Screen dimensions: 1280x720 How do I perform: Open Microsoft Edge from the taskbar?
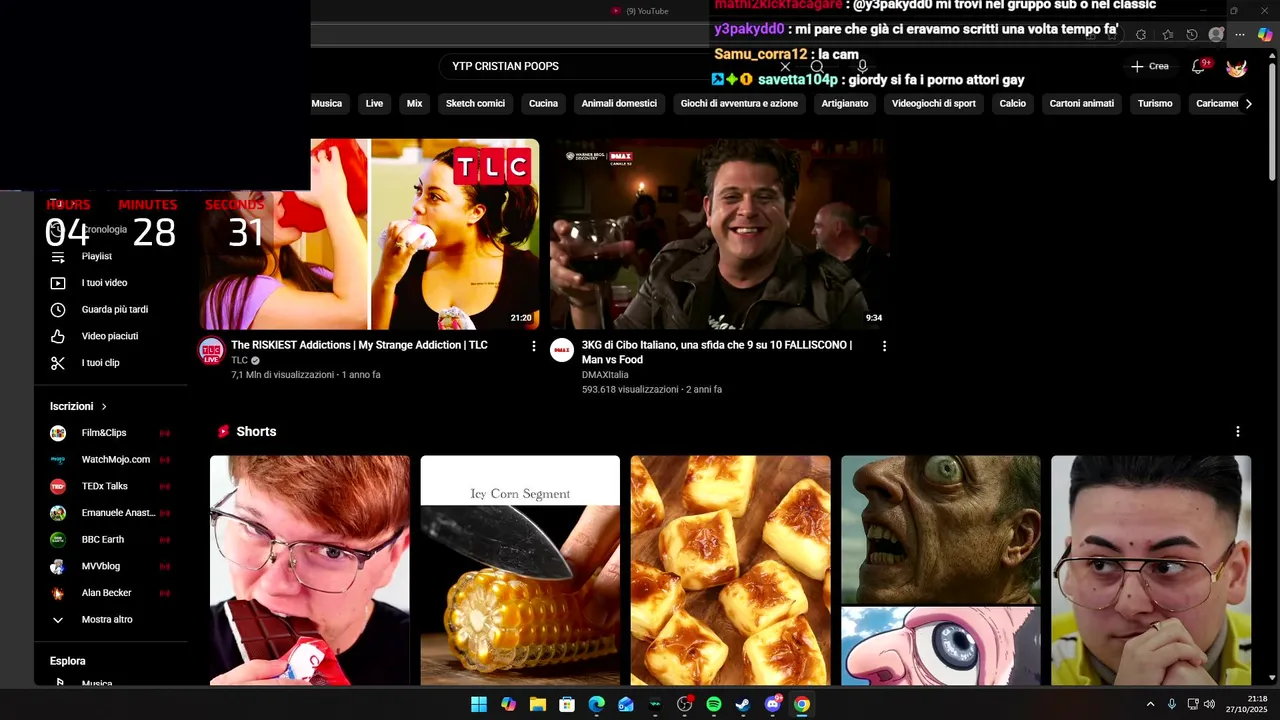tap(597, 704)
